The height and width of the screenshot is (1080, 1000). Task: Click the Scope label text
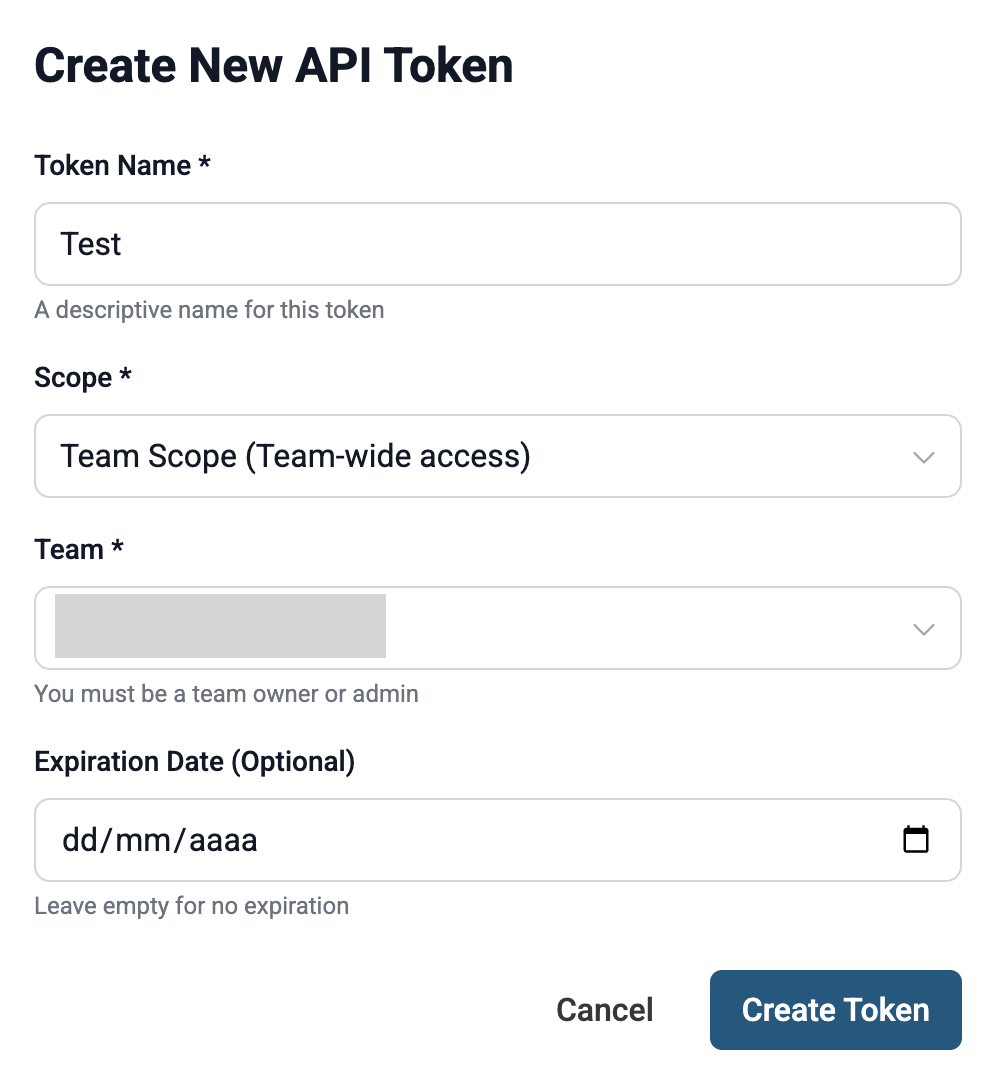pyautogui.click(x=73, y=377)
